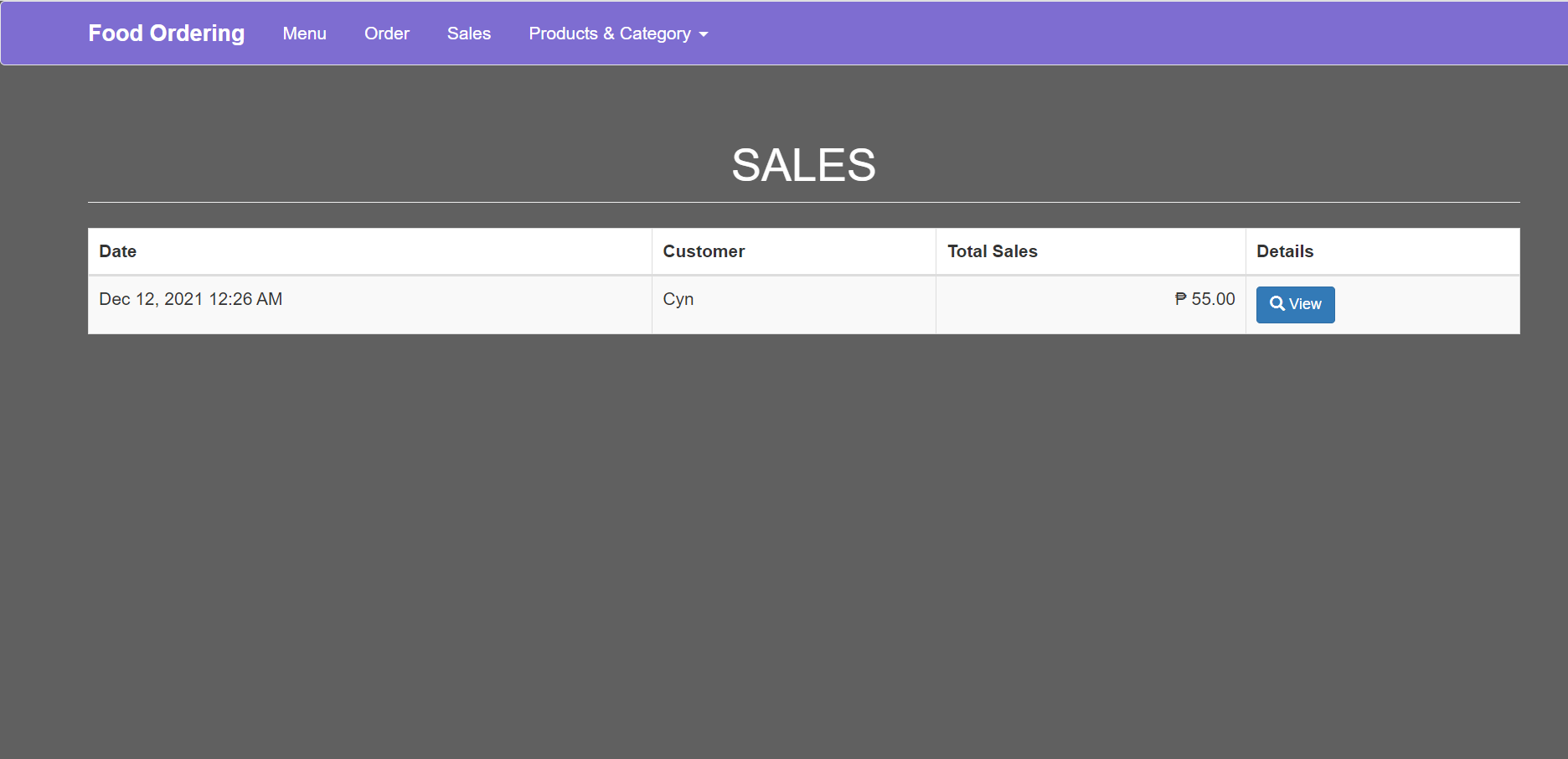Screen dimensions: 1568x759
Task: Click the Customer column header
Action: [704, 251]
